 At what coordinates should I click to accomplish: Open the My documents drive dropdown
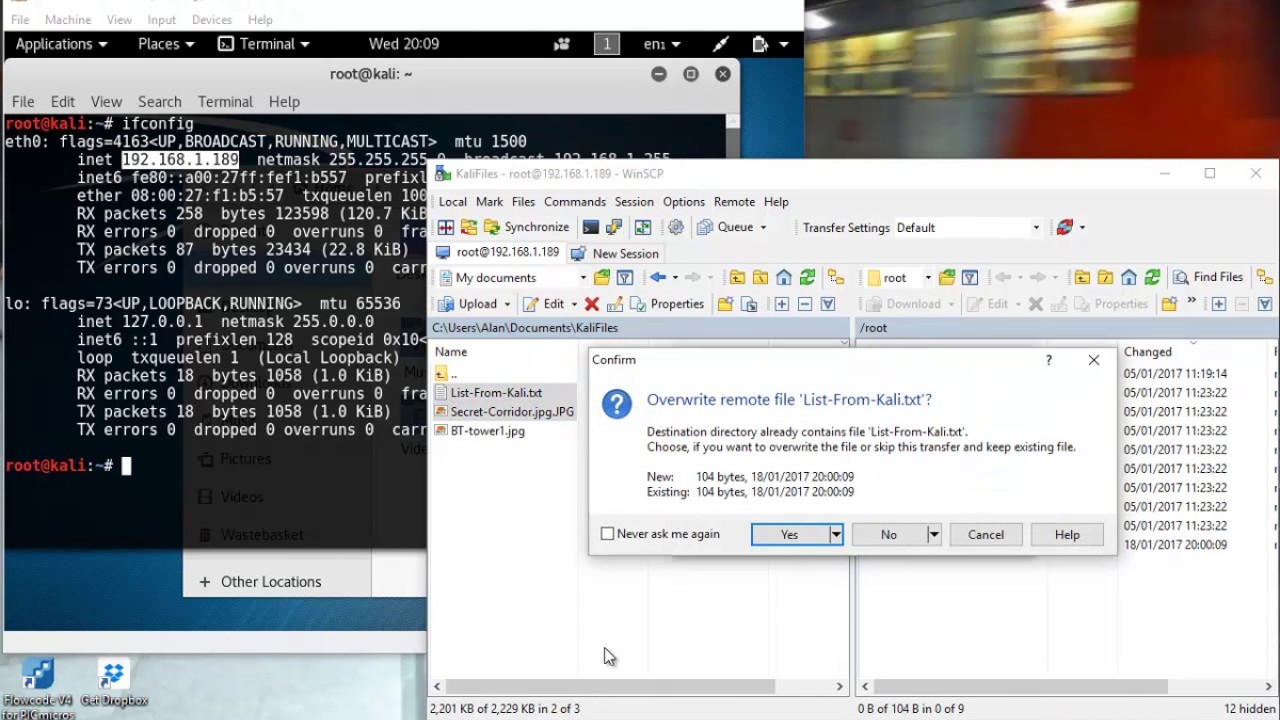click(x=583, y=278)
